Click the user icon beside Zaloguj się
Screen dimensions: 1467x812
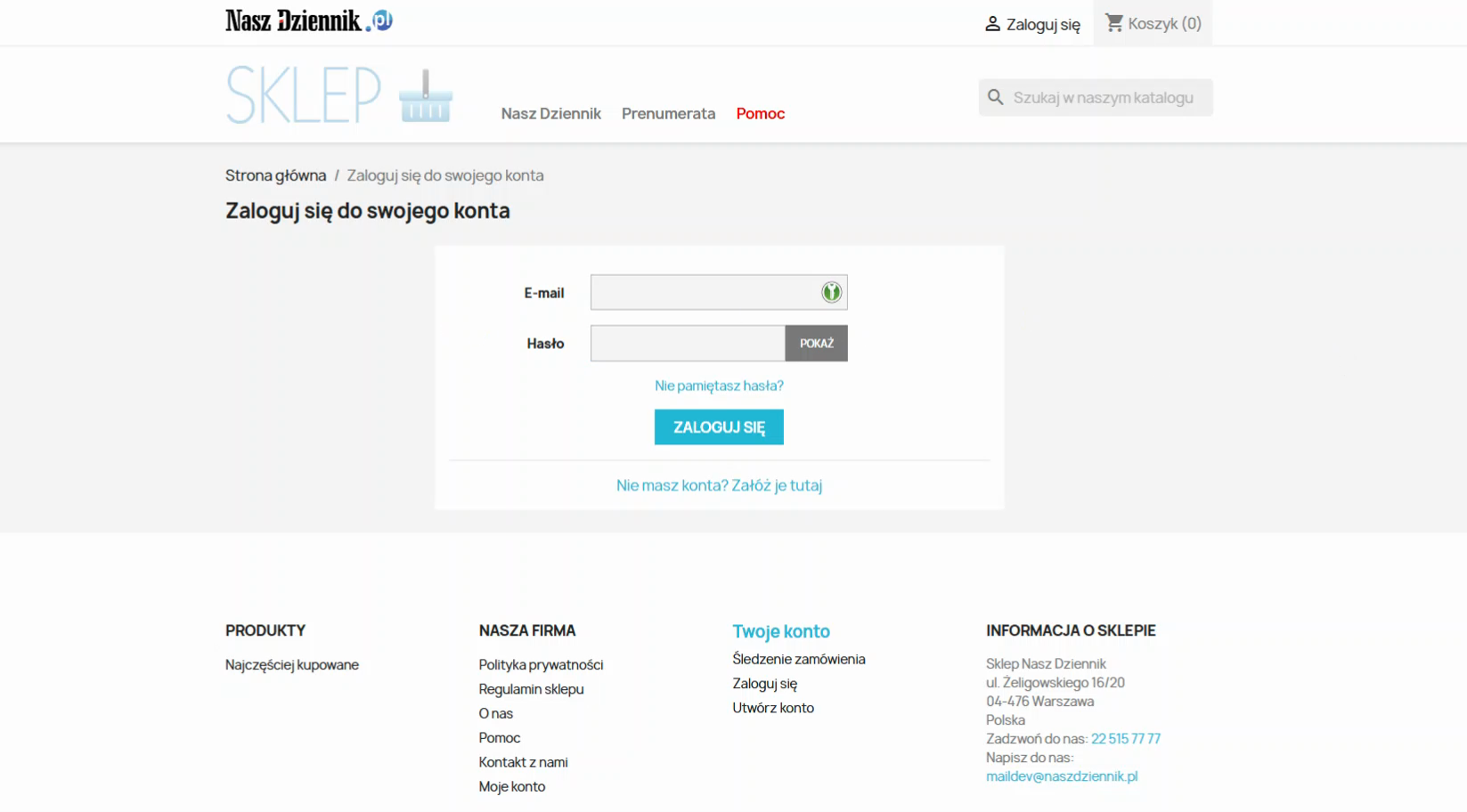point(992,24)
